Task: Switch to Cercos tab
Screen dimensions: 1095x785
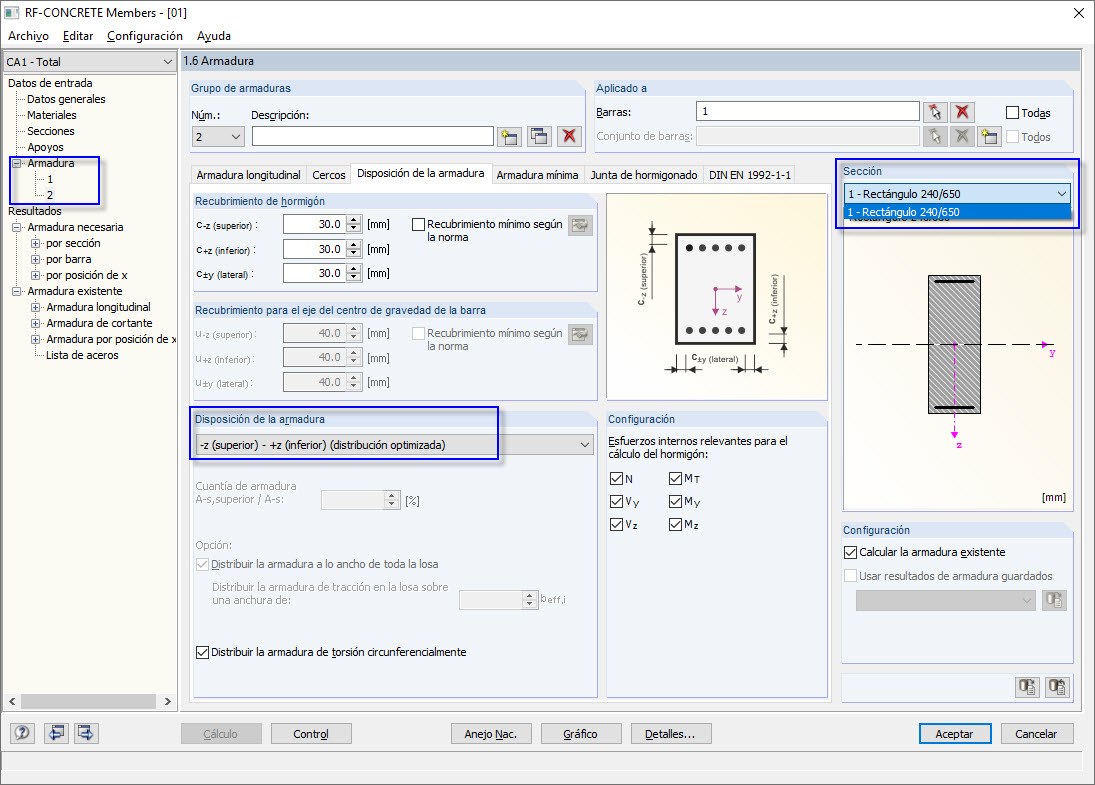Action: point(328,175)
